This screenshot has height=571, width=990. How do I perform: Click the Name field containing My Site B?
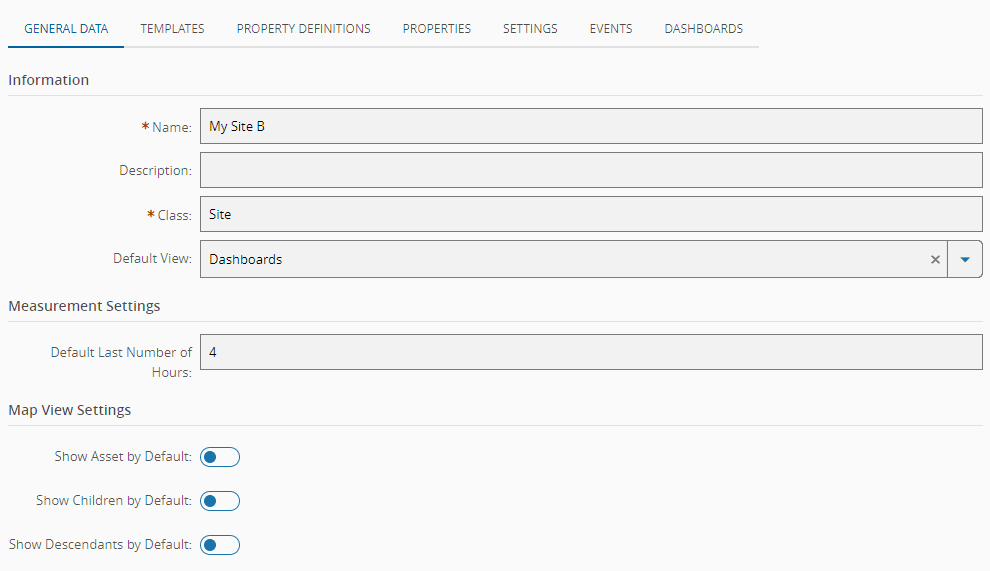pyautogui.click(x=590, y=127)
